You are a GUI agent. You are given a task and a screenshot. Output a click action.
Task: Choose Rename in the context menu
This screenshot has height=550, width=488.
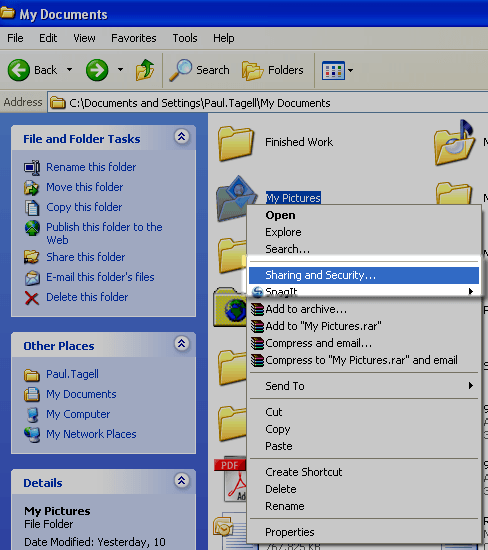363,506
